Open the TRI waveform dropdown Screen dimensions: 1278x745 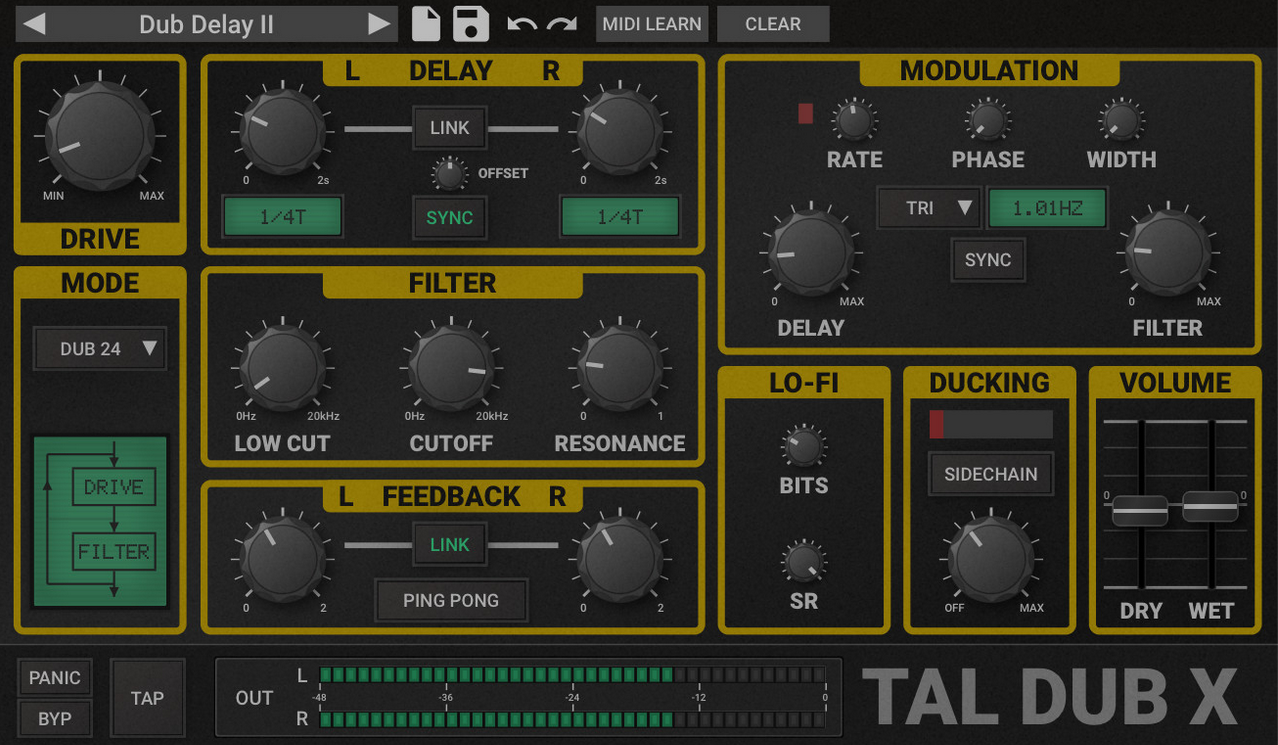click(929, 208)
